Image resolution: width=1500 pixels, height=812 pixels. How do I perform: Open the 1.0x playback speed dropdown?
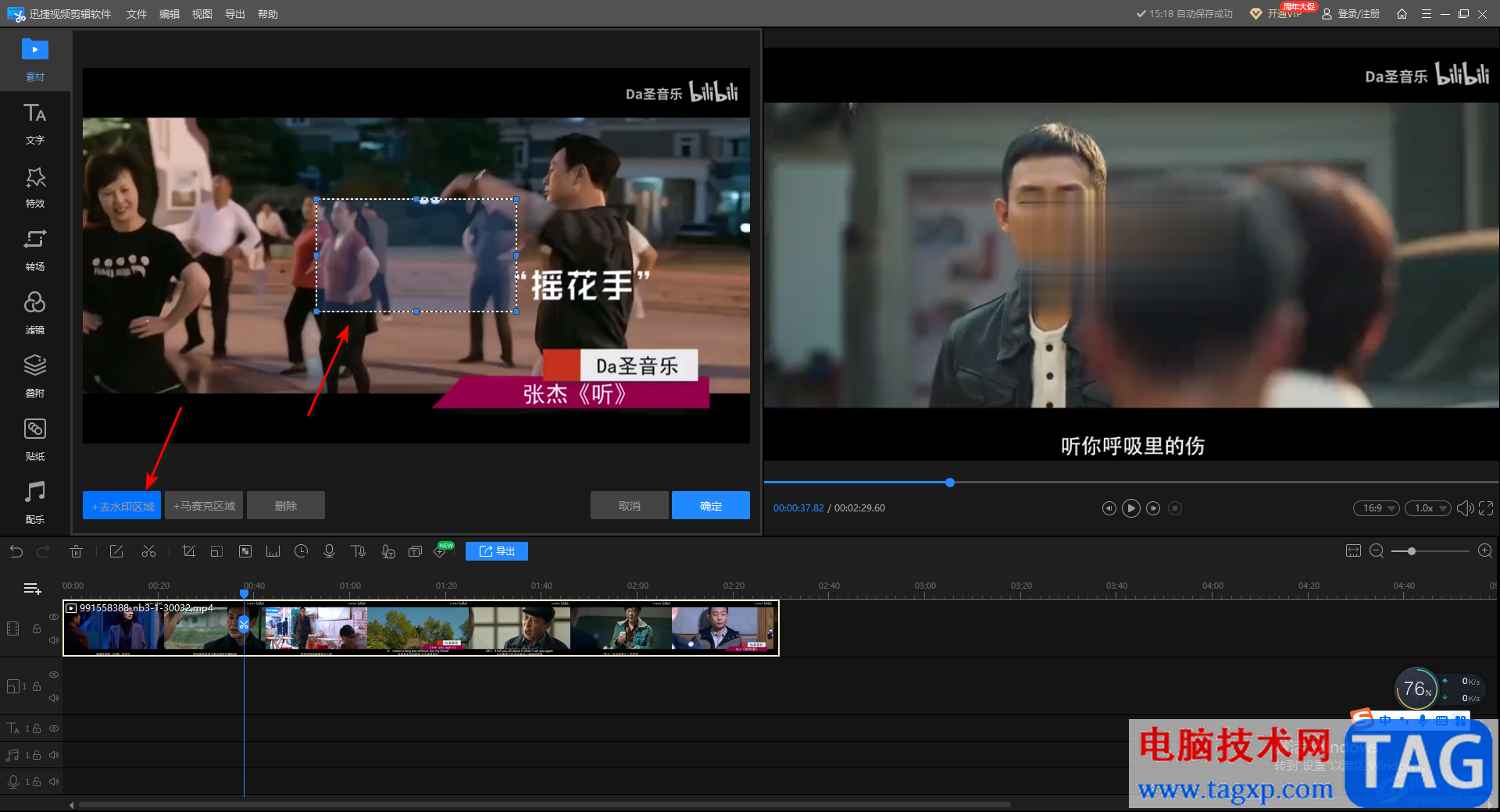click(x=1428, y=508)
